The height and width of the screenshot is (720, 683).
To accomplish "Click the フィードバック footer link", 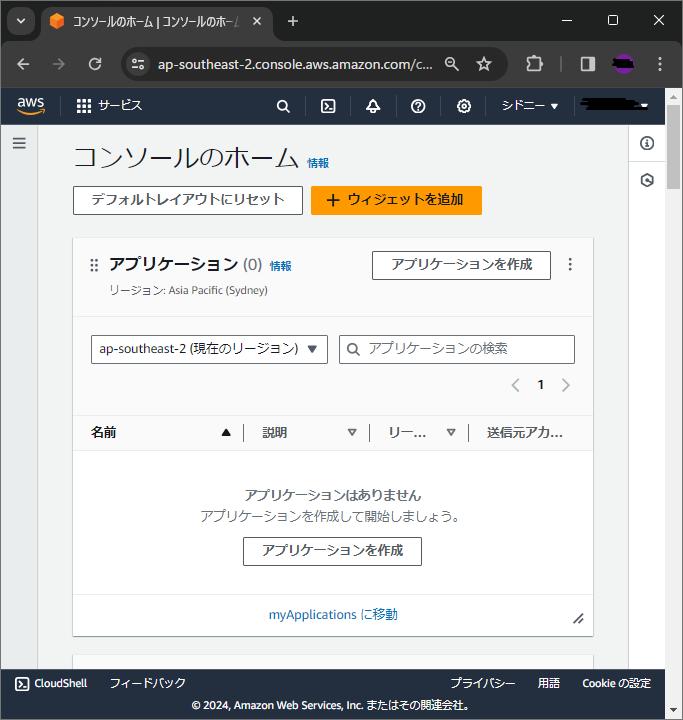I will (x=147, y=683).
